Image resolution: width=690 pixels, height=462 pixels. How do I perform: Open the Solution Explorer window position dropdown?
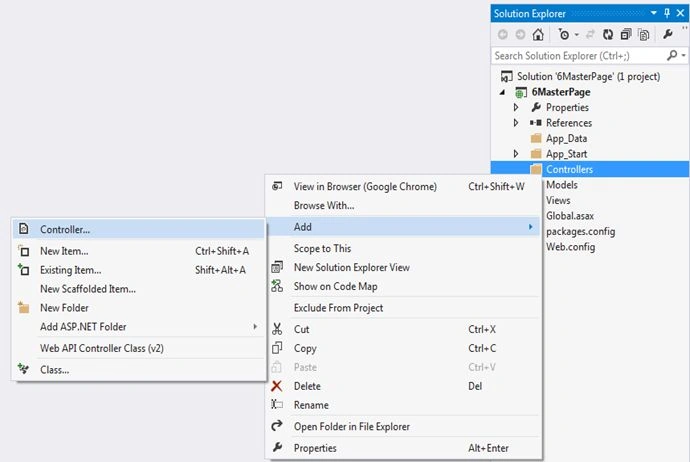(654, 13)
